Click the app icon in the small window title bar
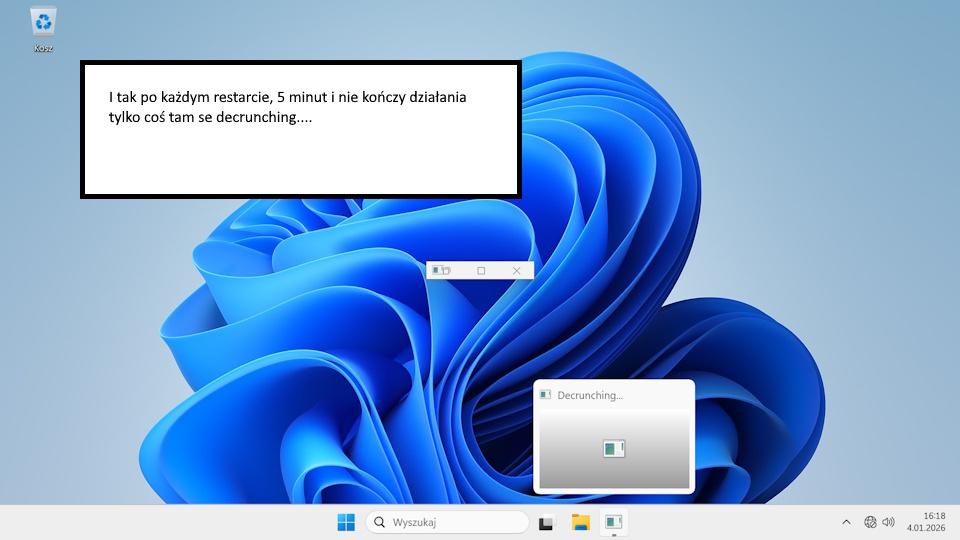 point(440,270)
